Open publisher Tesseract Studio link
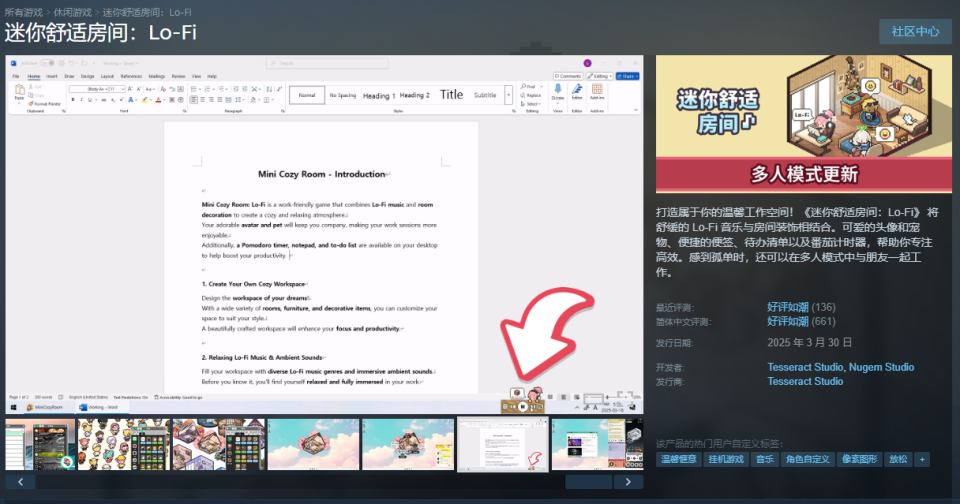 click(x=805, y=381)
